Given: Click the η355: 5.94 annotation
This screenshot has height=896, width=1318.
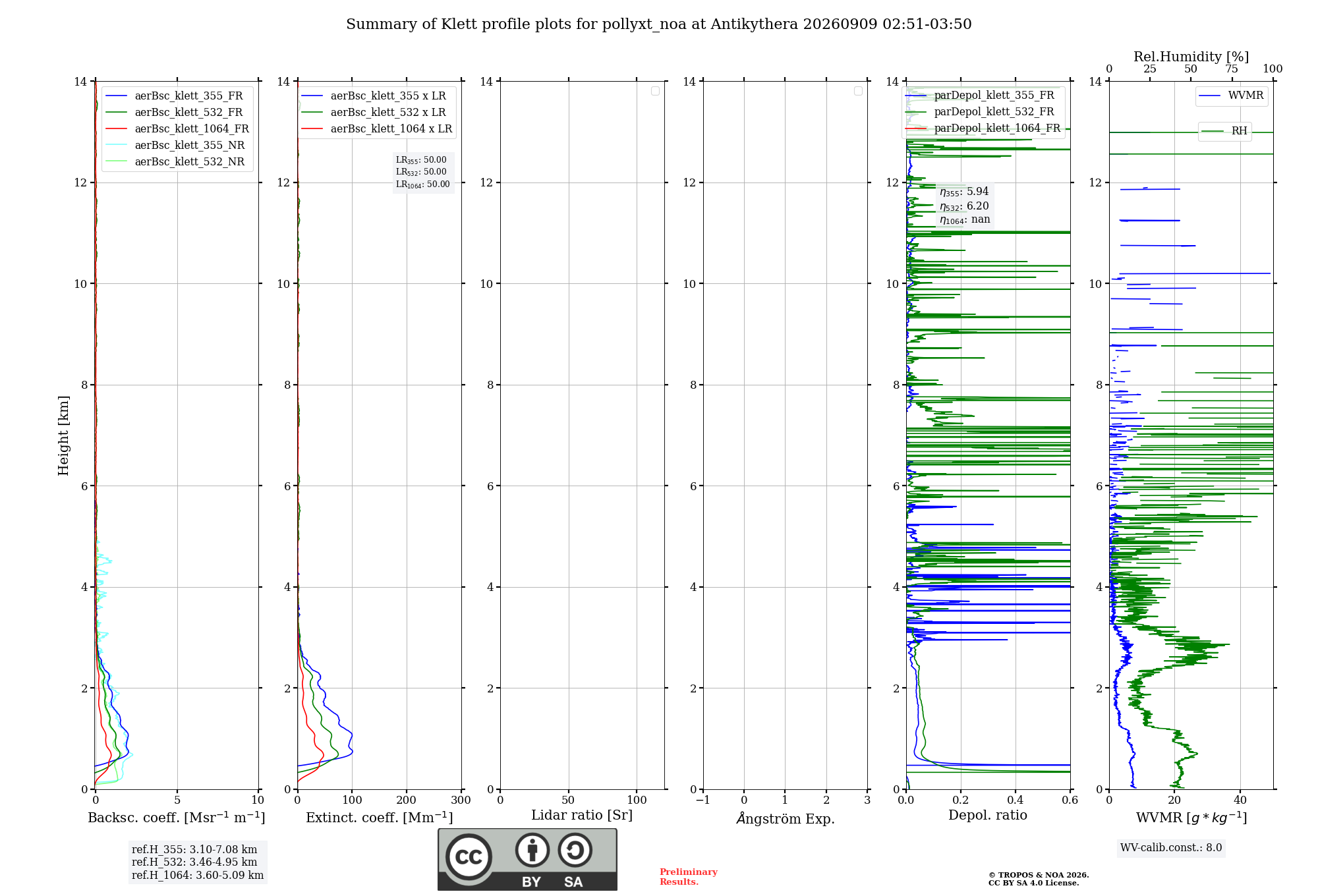Looking at the screenshot, I should point(964,192).
